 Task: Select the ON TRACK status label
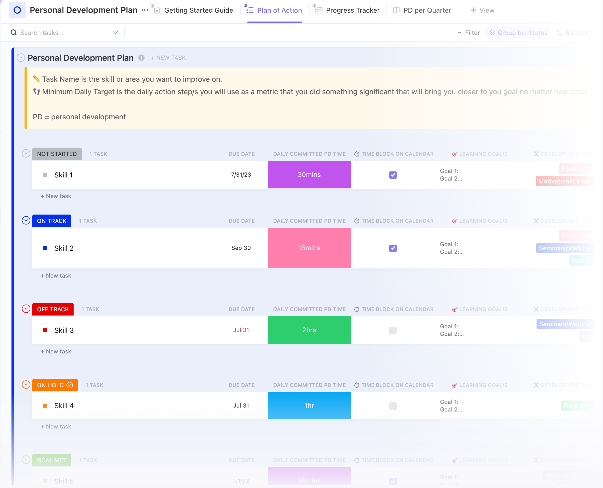click(52, 221)
